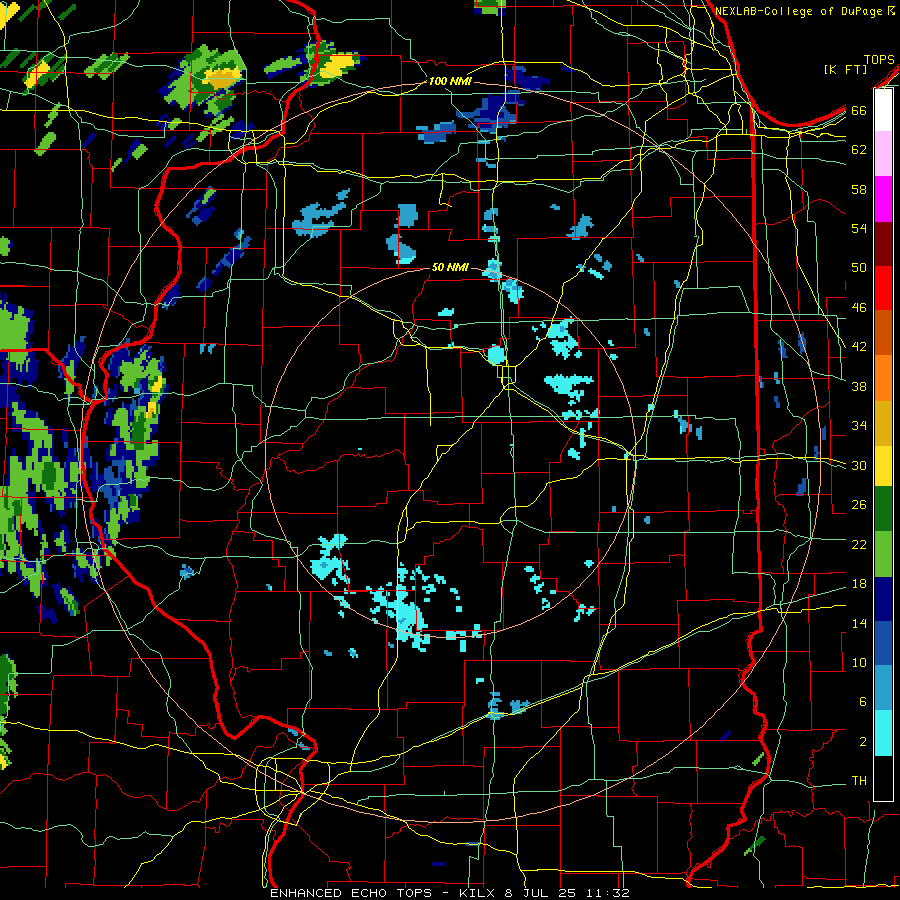Click the maroon swatch on the color scale
Screen dimensions: 900x900
coord(883,244)
